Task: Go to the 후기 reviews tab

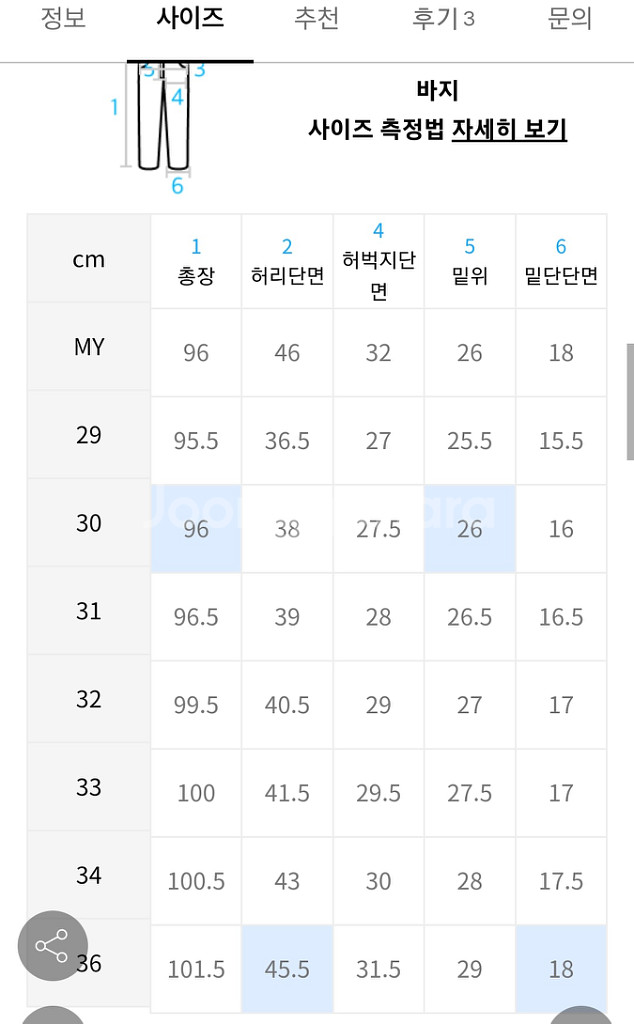Action: [443, 19]
